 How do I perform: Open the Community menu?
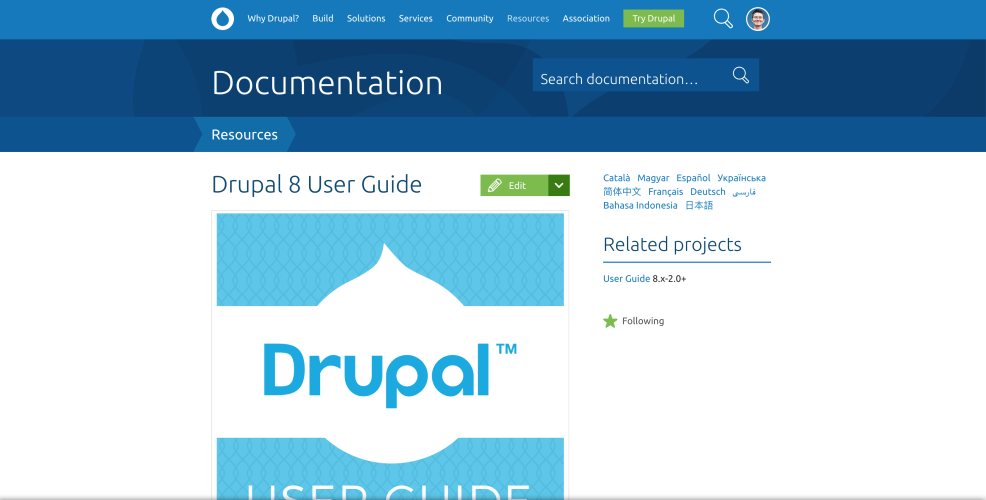click(470, 19)
